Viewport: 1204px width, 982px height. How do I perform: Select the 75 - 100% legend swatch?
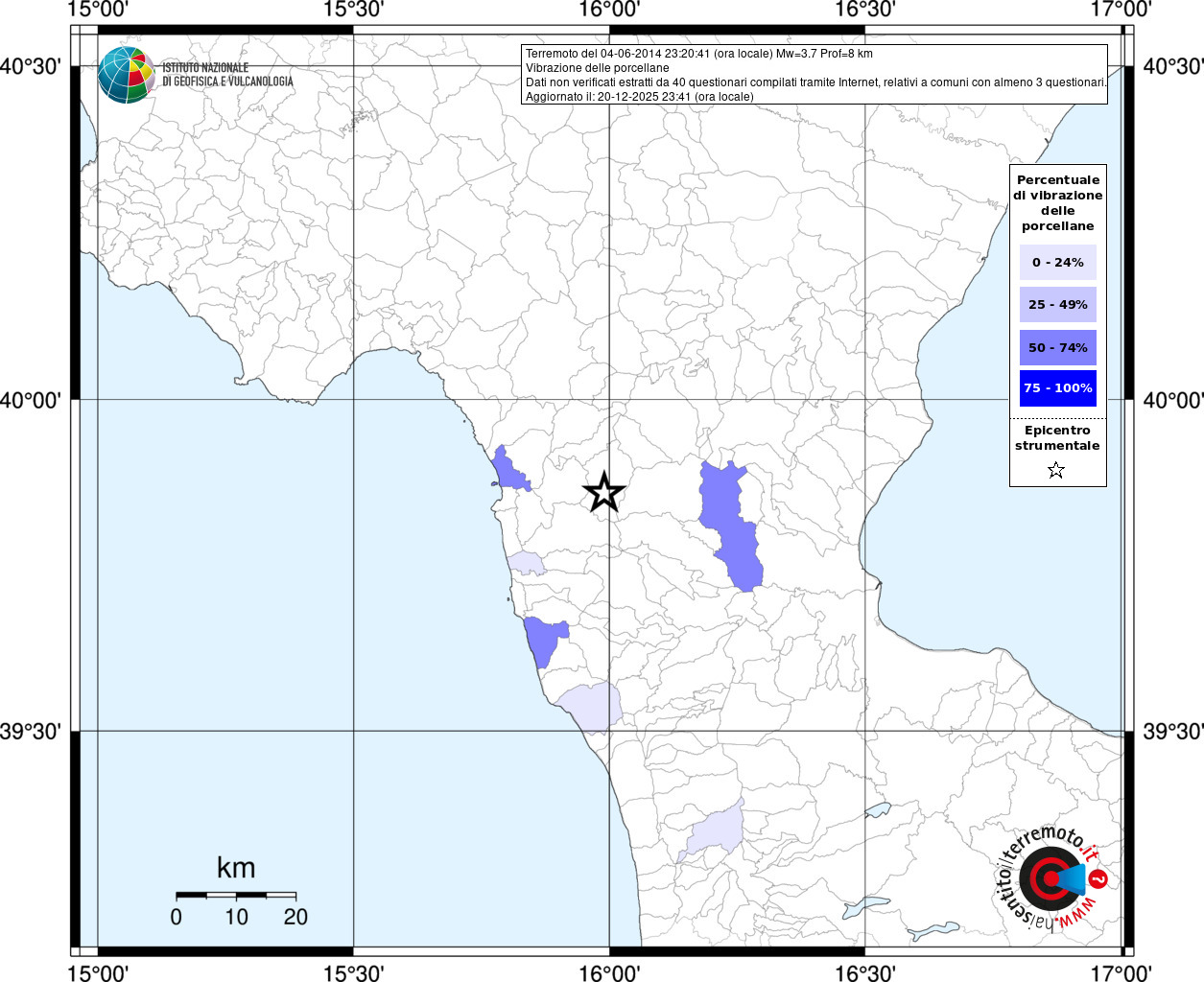point(1058,388)
